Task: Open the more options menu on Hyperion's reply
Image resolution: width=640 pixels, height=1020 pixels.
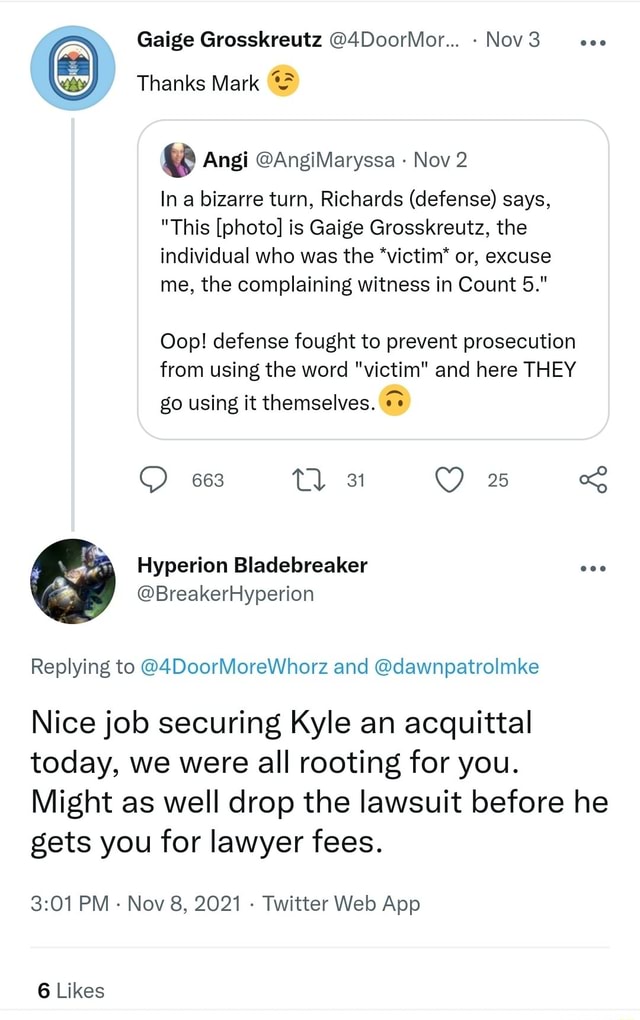Action: point(592,566)
